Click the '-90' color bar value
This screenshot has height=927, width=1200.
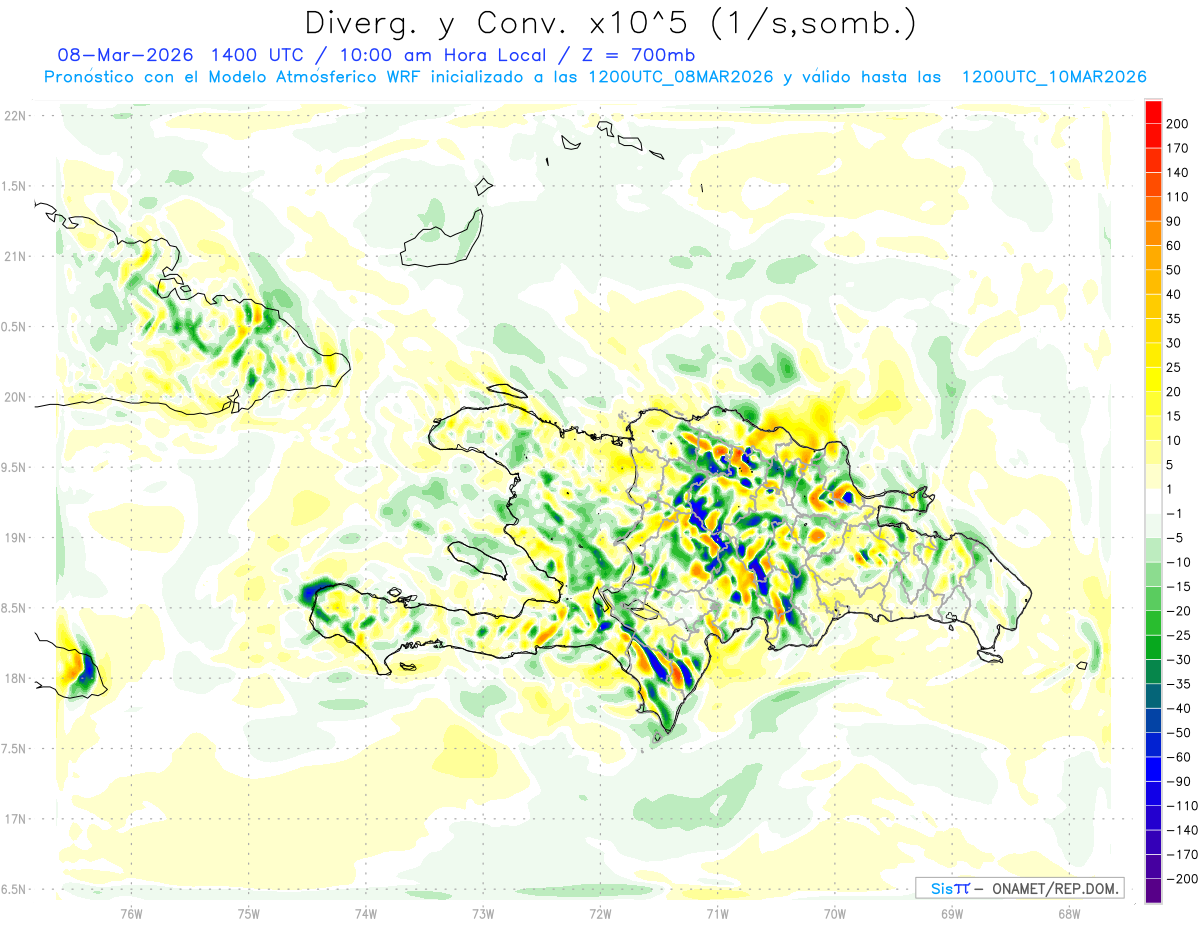tap(1178, 781)
